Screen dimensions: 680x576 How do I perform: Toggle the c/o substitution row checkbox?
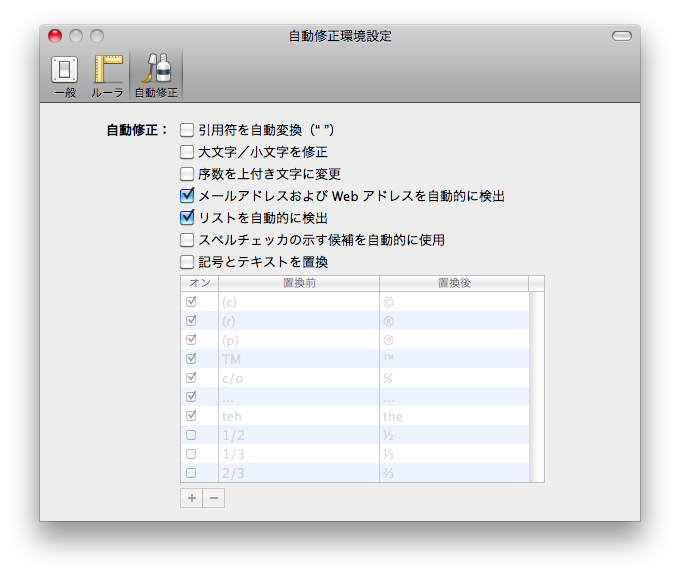[191, 378]
